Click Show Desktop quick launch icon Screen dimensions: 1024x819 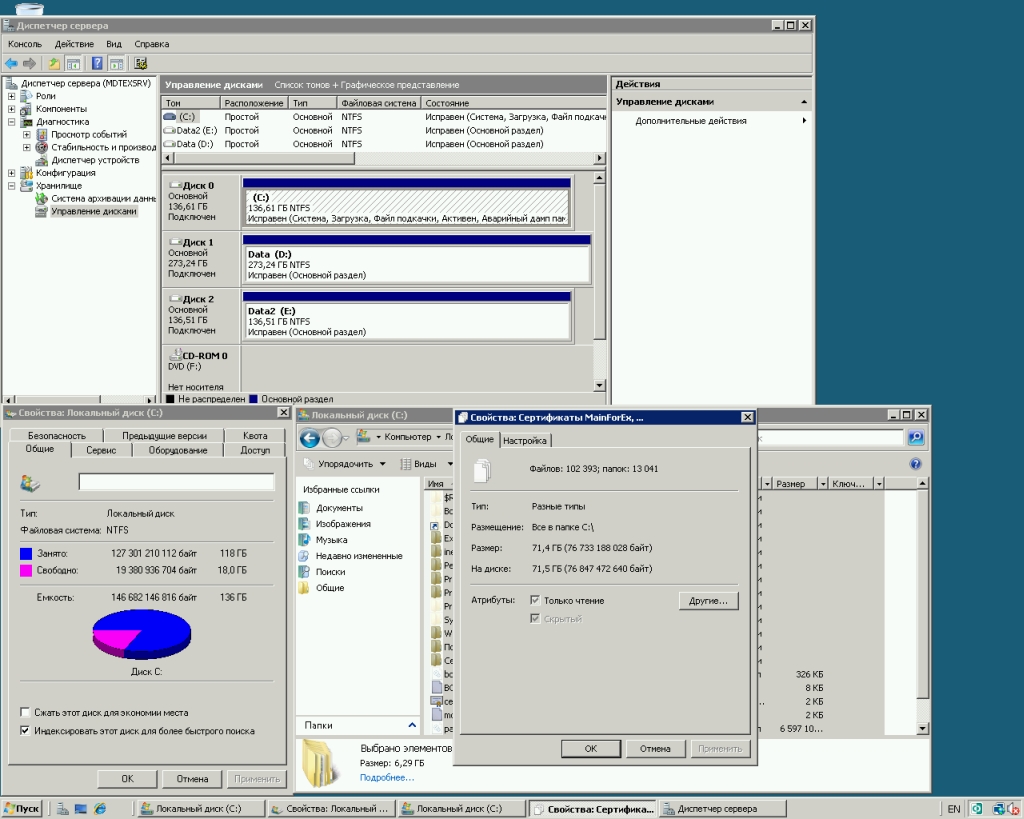81,809
